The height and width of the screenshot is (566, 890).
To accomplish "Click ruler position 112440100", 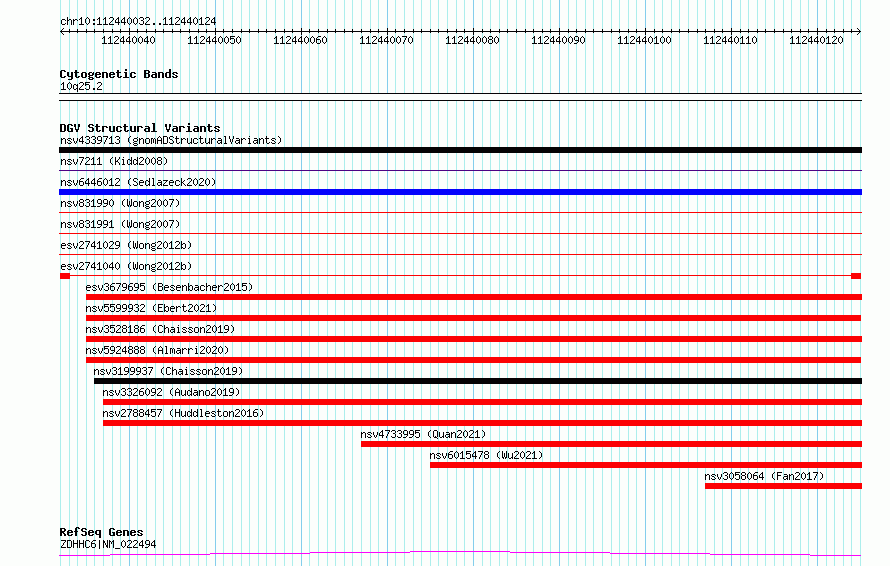I will coord(644,40).
